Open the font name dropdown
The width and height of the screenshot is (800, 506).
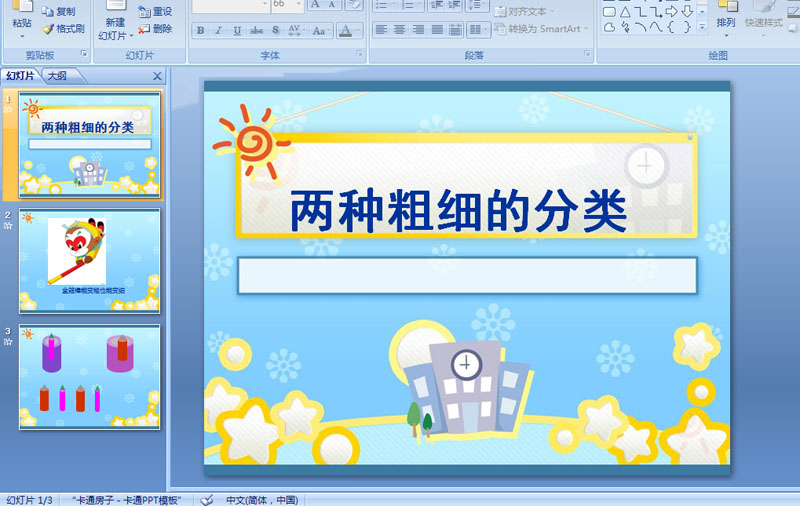[x=264, y=4]
